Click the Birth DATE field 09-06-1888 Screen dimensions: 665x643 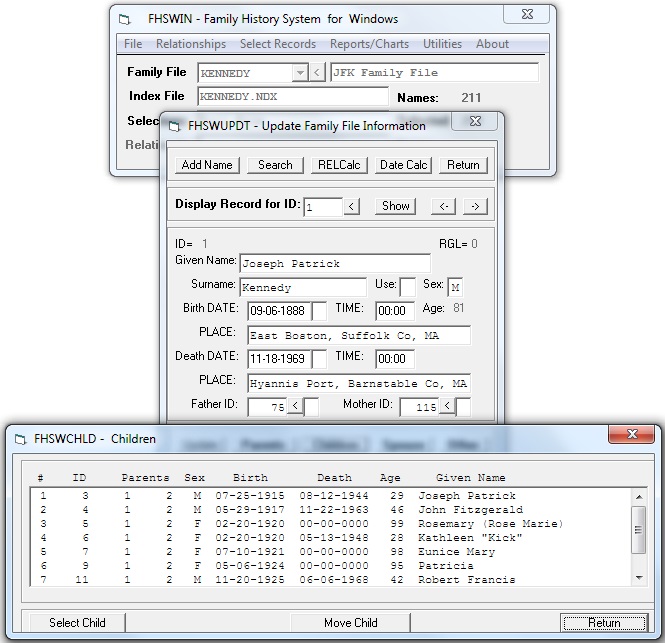279,311
